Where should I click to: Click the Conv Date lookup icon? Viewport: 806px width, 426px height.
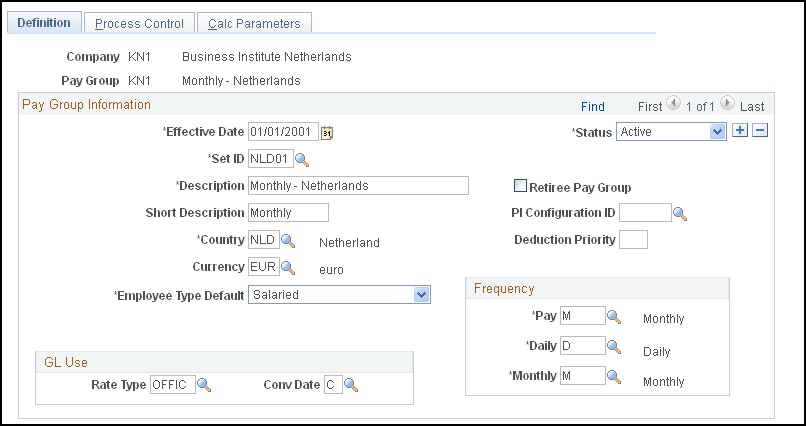(350, 385)
